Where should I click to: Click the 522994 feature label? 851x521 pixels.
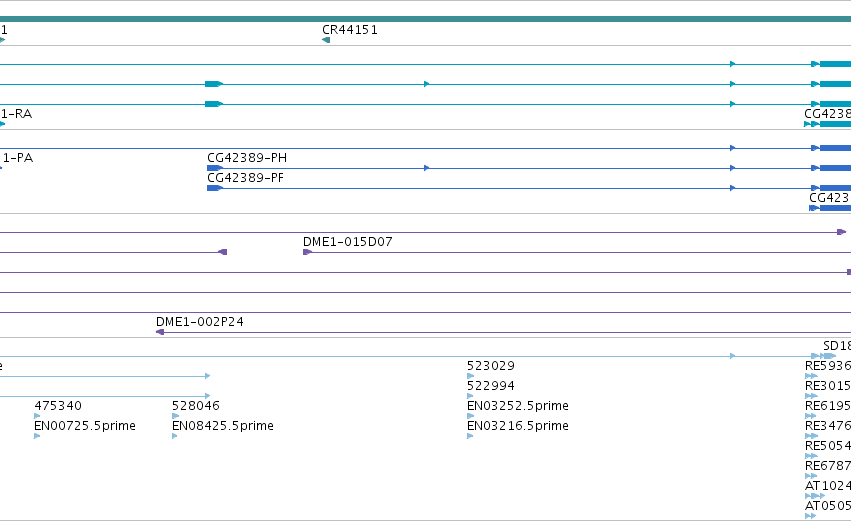click(x=491, y=386)
